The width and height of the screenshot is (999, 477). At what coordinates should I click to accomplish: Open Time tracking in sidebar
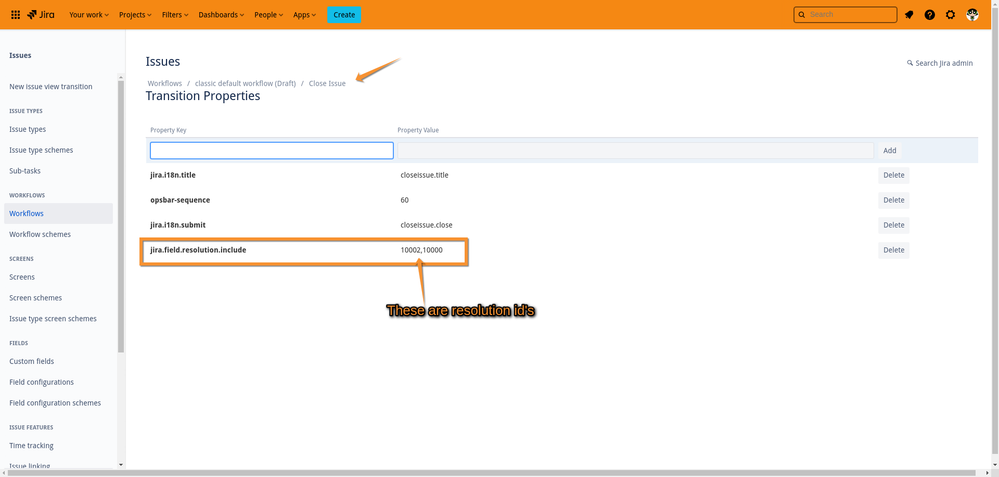pos(31,446)
